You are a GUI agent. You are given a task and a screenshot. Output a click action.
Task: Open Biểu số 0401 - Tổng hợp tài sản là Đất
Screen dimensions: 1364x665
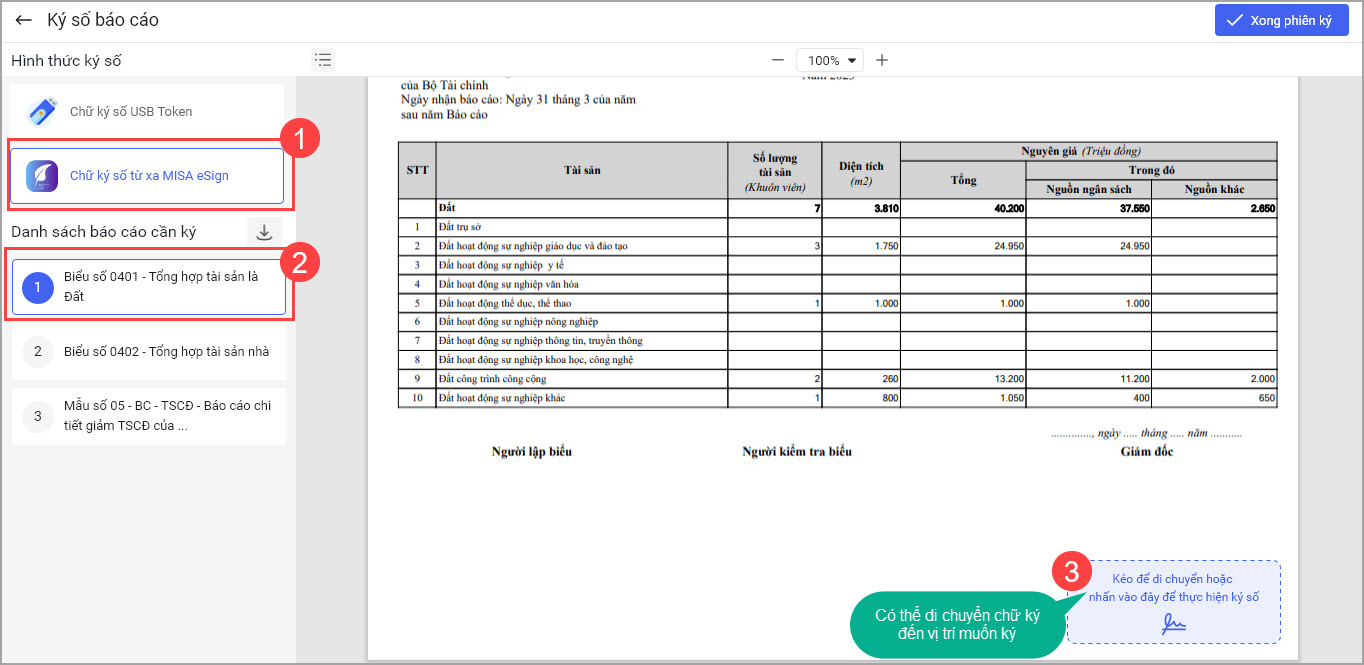pyautogui.click(x=148, y=287)
